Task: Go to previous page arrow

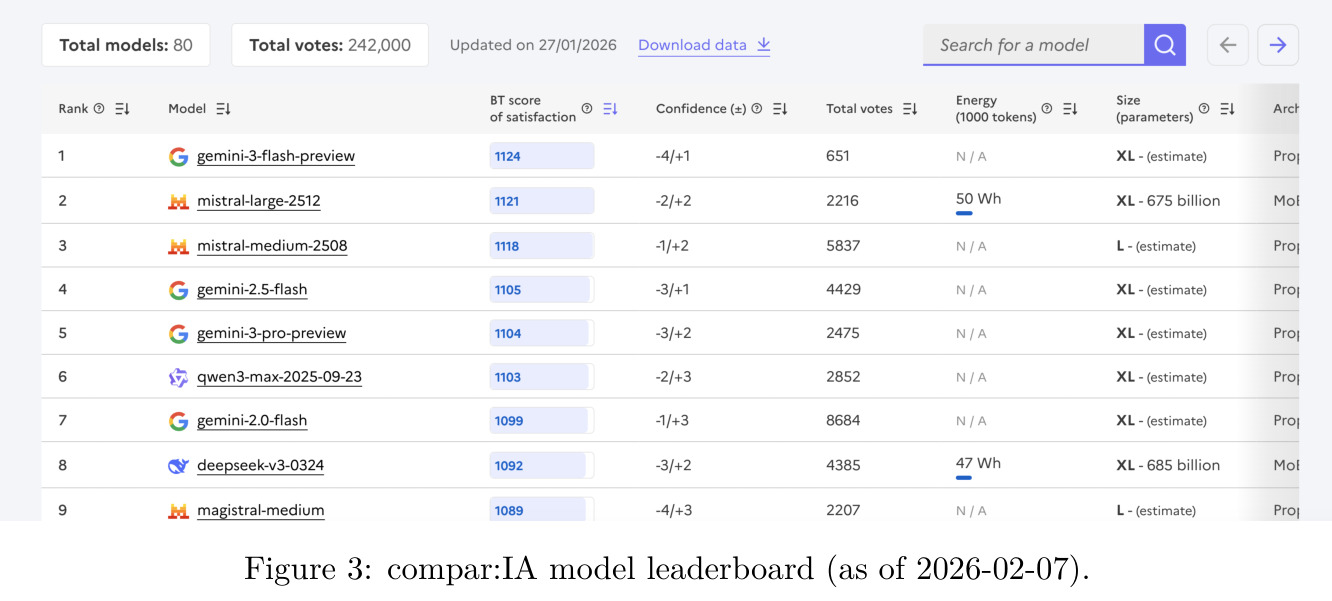Action: [1228, 45]
